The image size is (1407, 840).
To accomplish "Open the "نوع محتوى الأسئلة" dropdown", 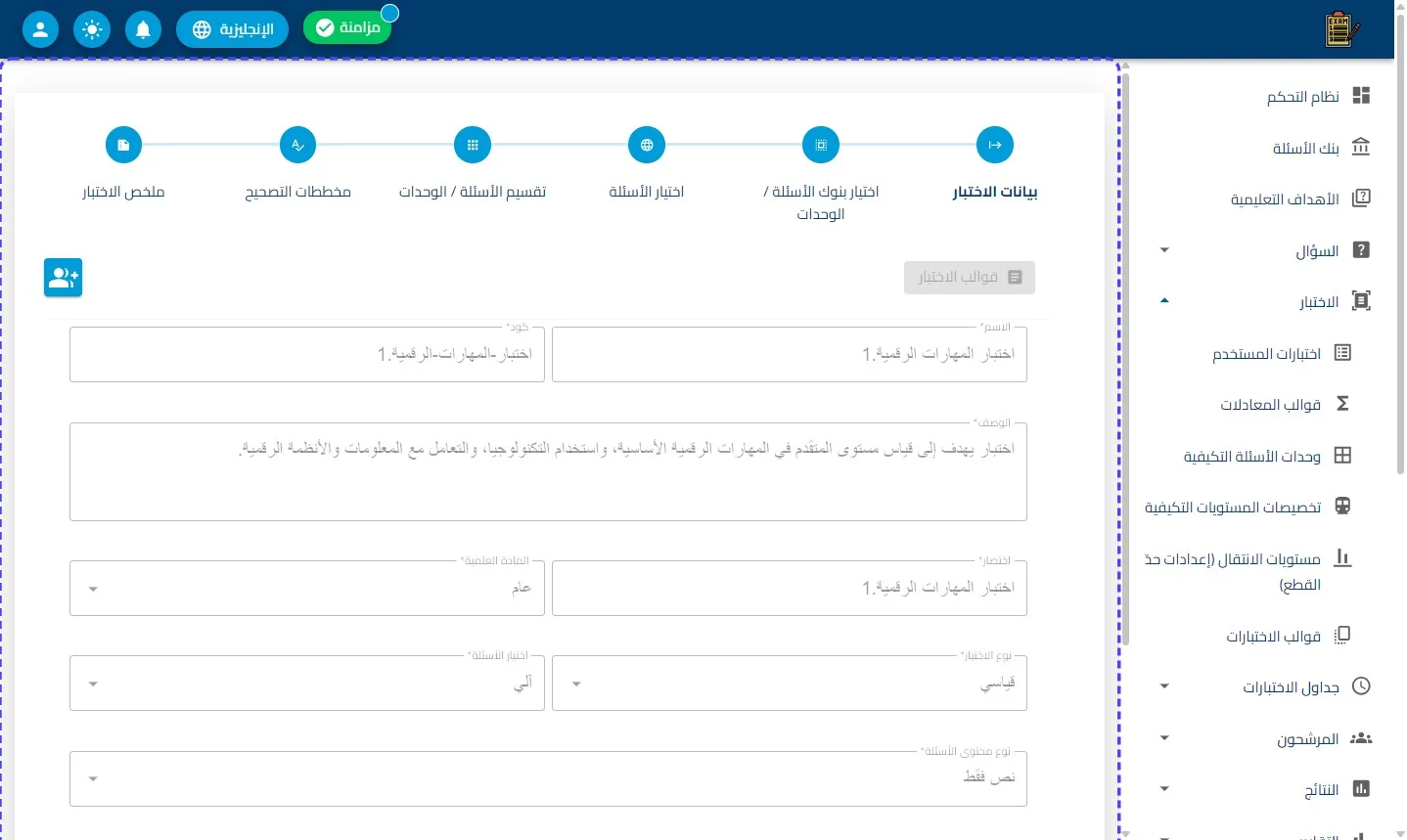I will [548, 778].
